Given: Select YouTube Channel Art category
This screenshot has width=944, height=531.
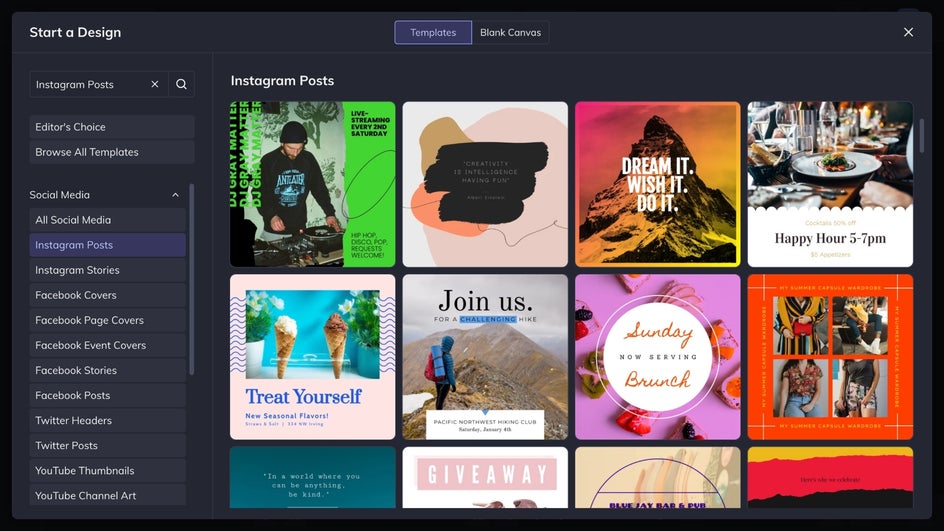Looking at the screenshot, I should (x=108, y=495).
